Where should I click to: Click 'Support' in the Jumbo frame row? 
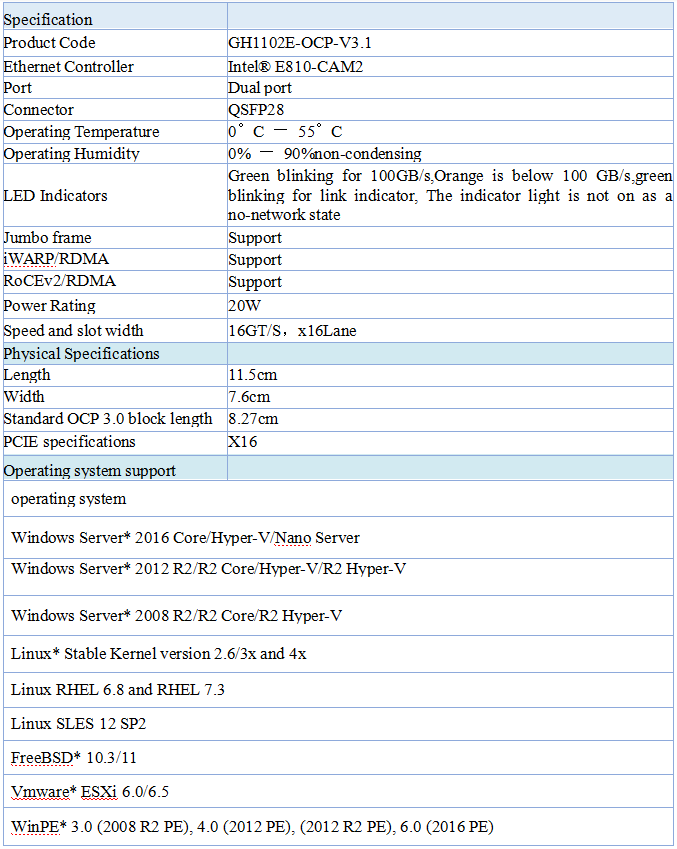click(255, 238)
